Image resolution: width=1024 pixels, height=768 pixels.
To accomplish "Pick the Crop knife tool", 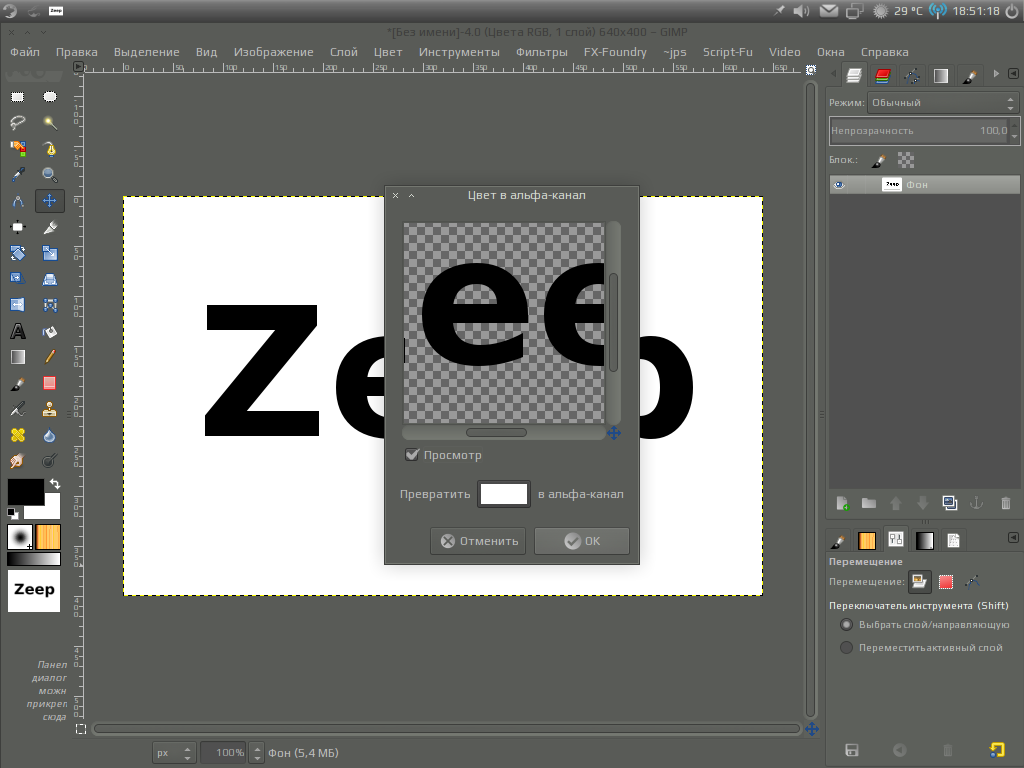I will pos(50,227).
